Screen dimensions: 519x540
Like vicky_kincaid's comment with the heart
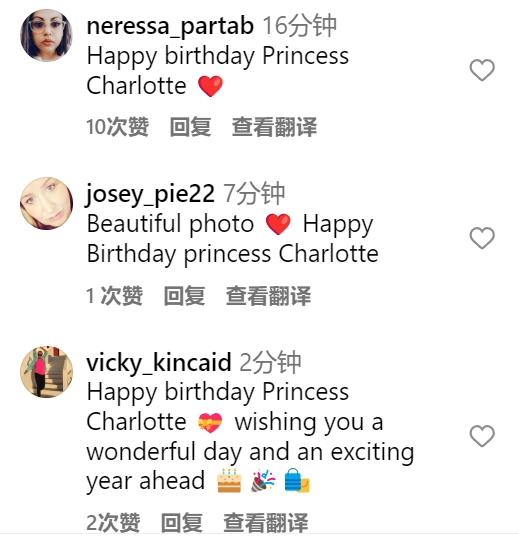(482, 436)
